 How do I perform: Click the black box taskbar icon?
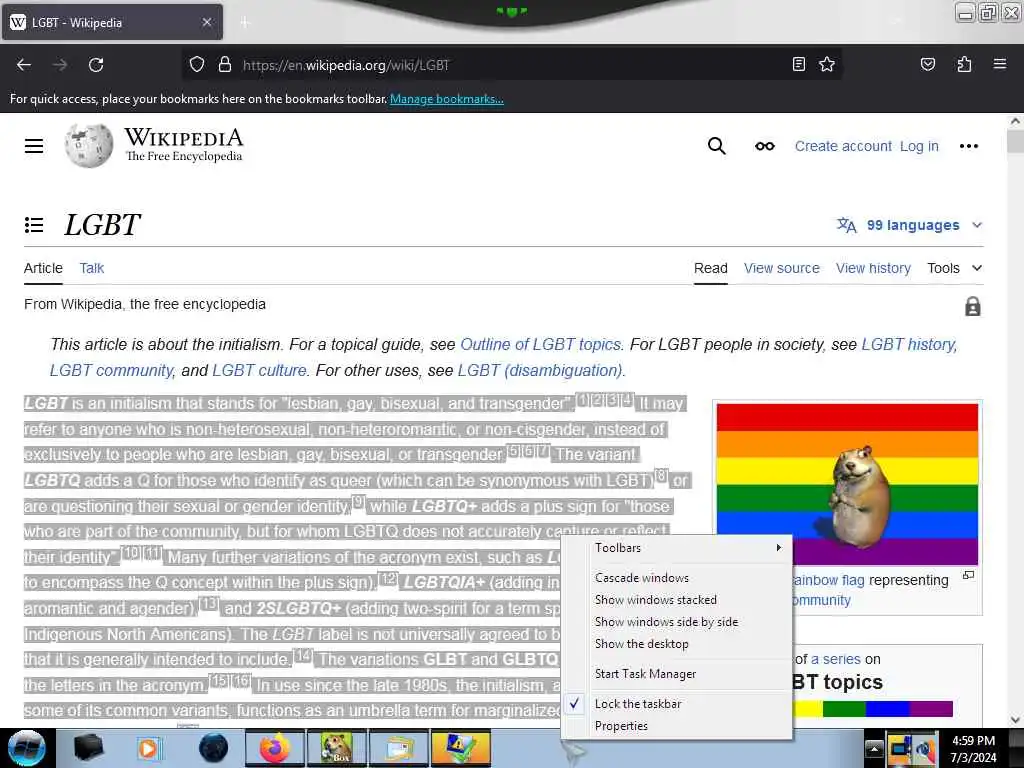pyautogui.click(x=88, y=748)
